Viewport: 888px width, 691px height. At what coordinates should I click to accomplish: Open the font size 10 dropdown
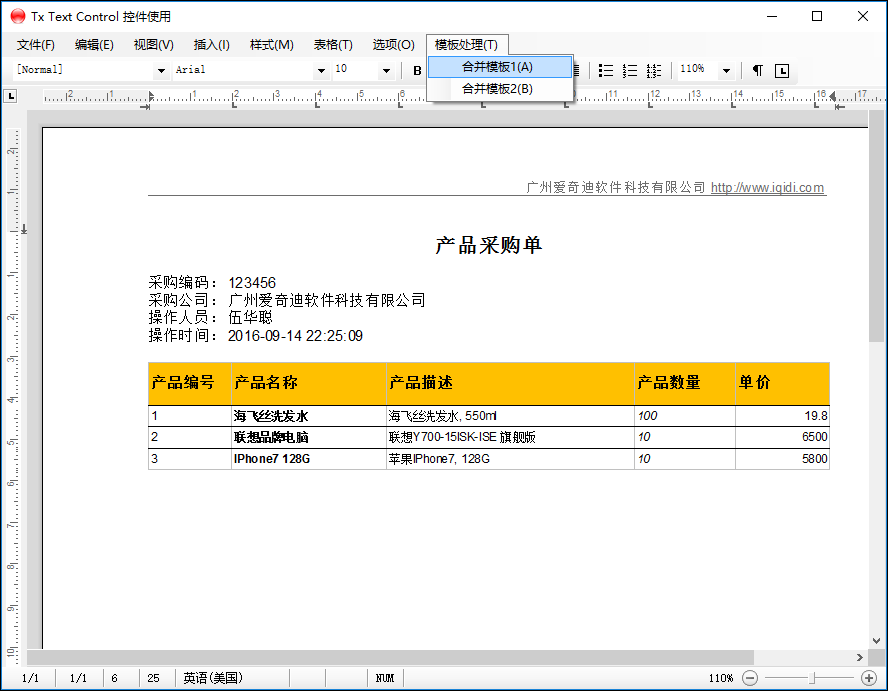pyautogui.click(x=386, y=71)
